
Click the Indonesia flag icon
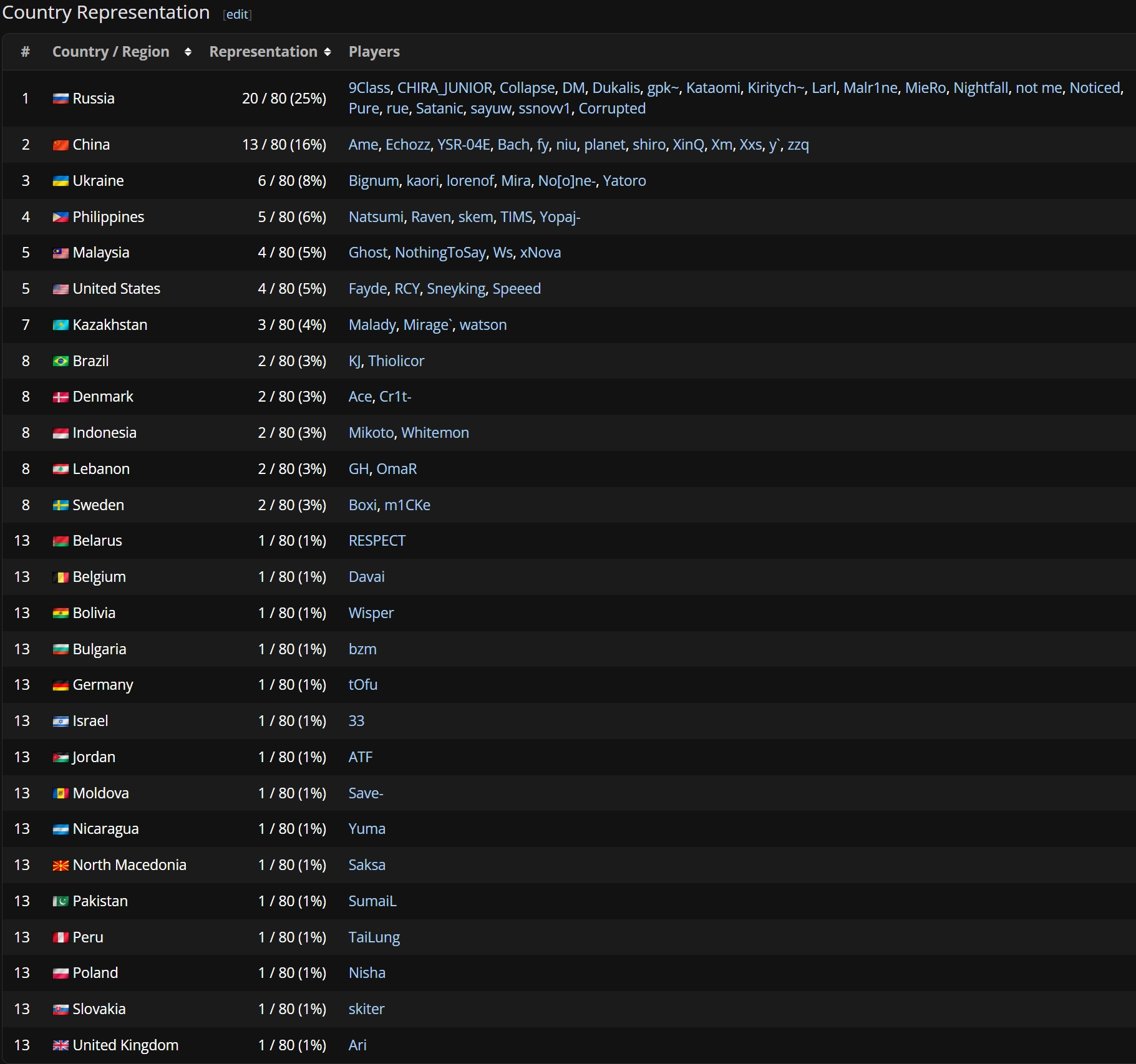point(61,433)
